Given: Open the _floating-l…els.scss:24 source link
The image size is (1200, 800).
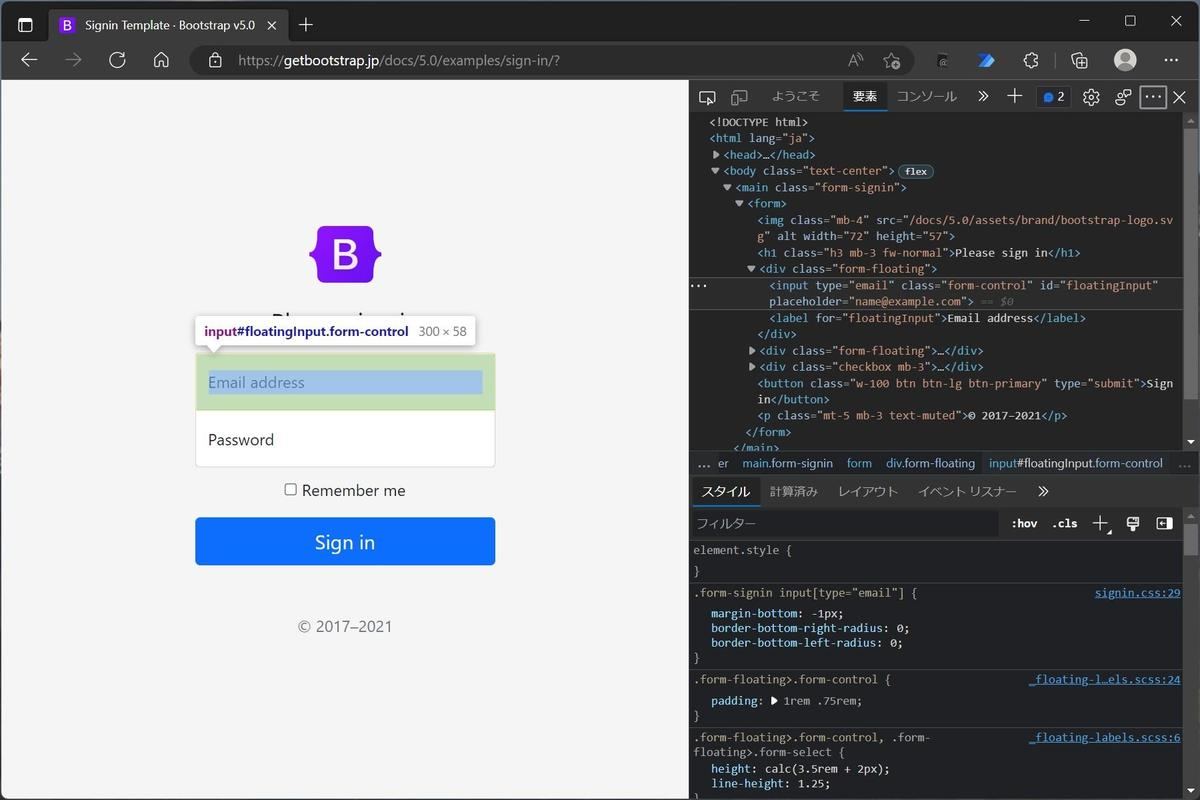Looking at the screenshot, I should pyautogui.click(x=1104, y=679).
